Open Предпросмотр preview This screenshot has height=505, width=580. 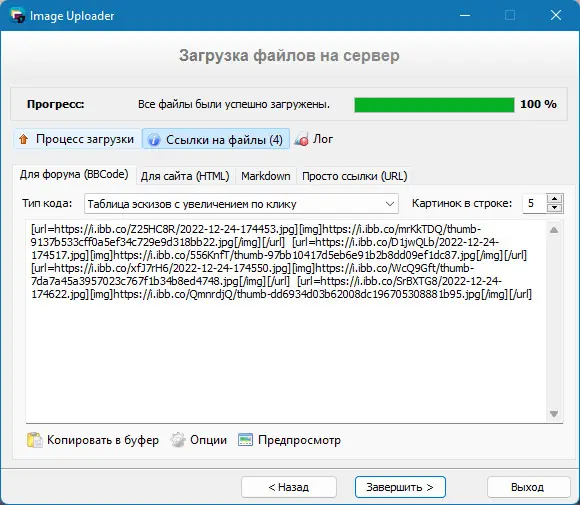290,440
